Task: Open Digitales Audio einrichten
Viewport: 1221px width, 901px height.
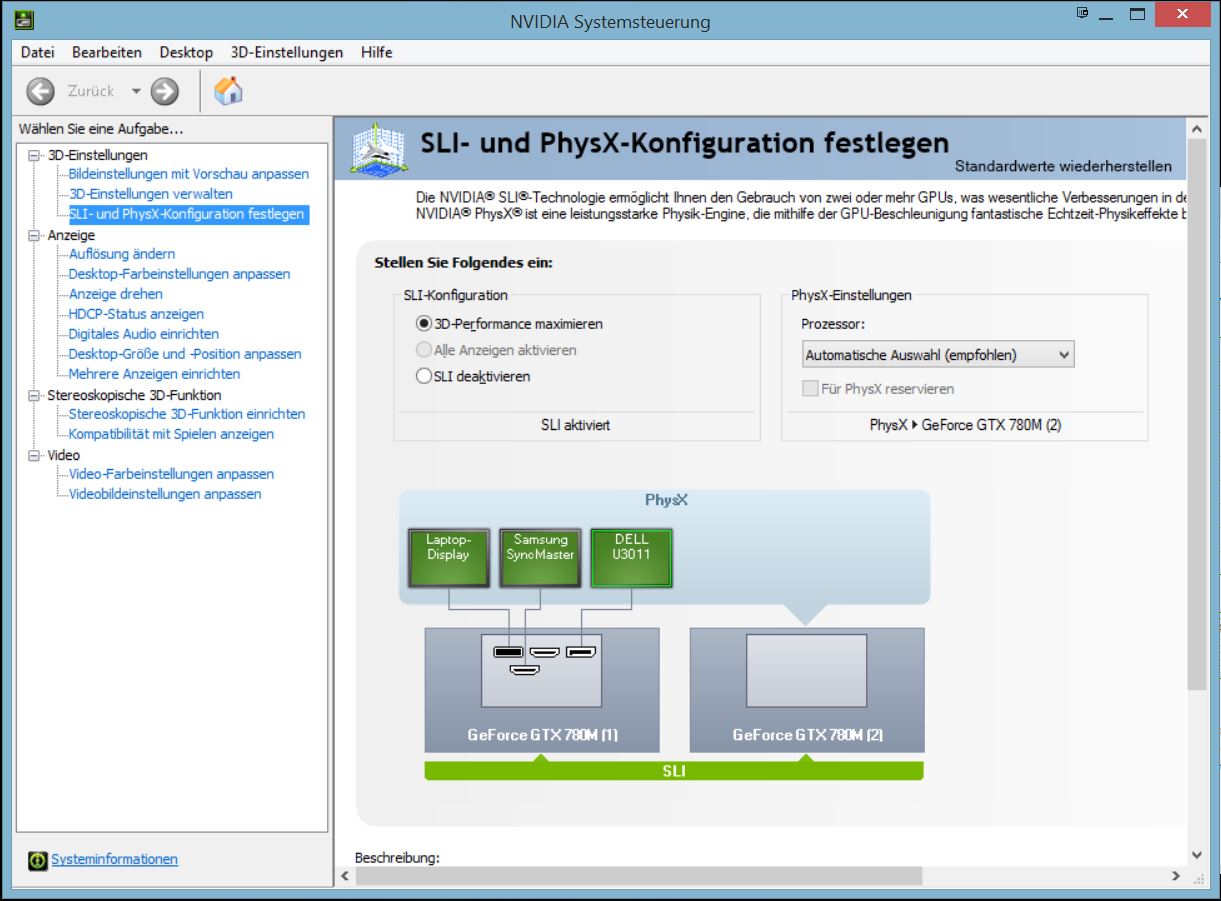Action: pos(144,334)
